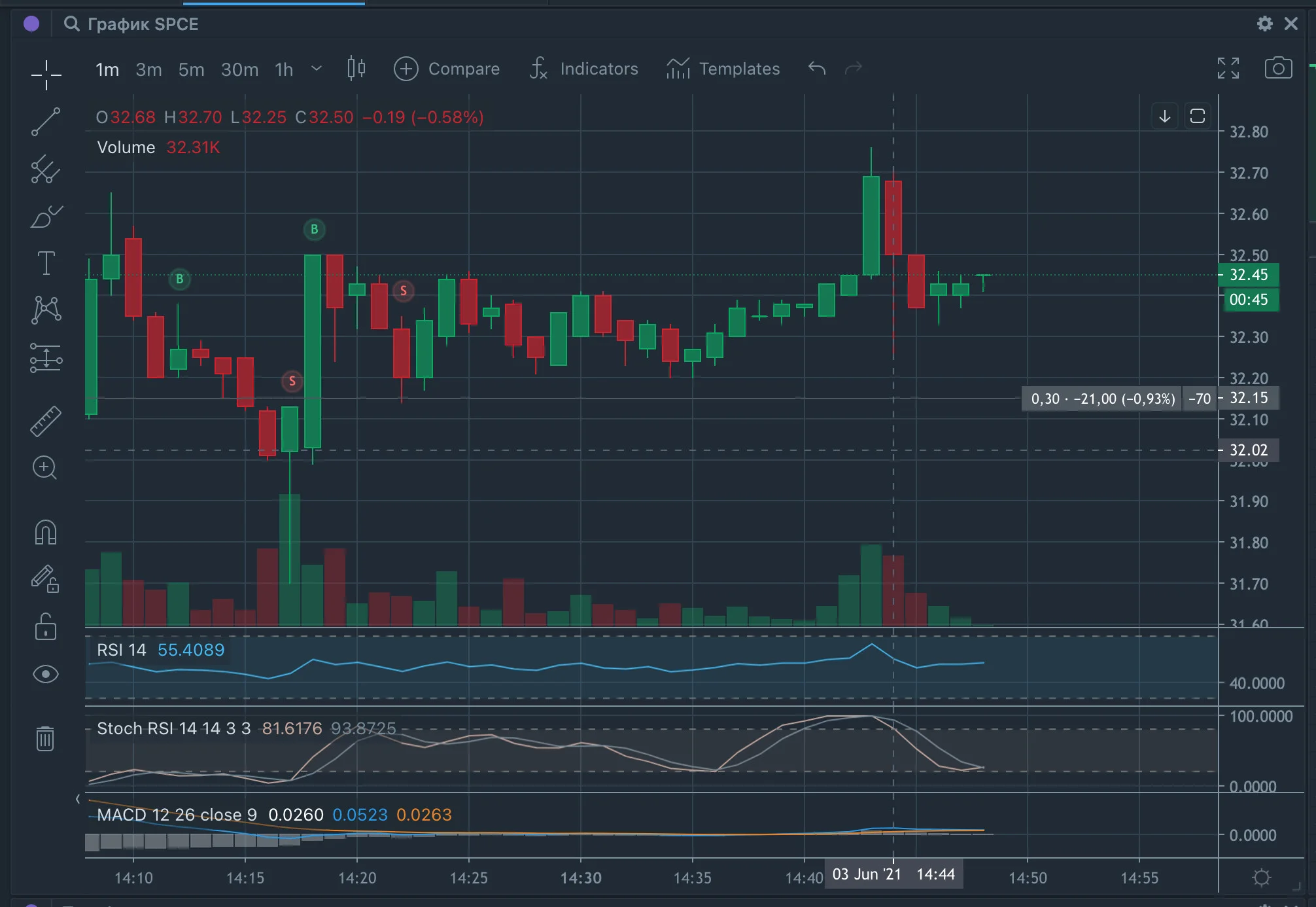Expand the collapsed left arrow near MACD
1316x907 pixels.
pos(78,799)
